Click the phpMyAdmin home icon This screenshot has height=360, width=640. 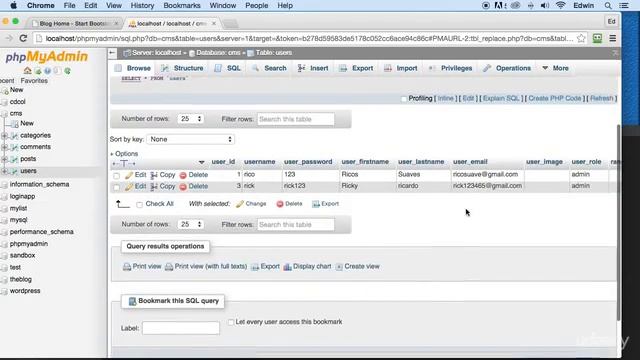tap(27, 71)
